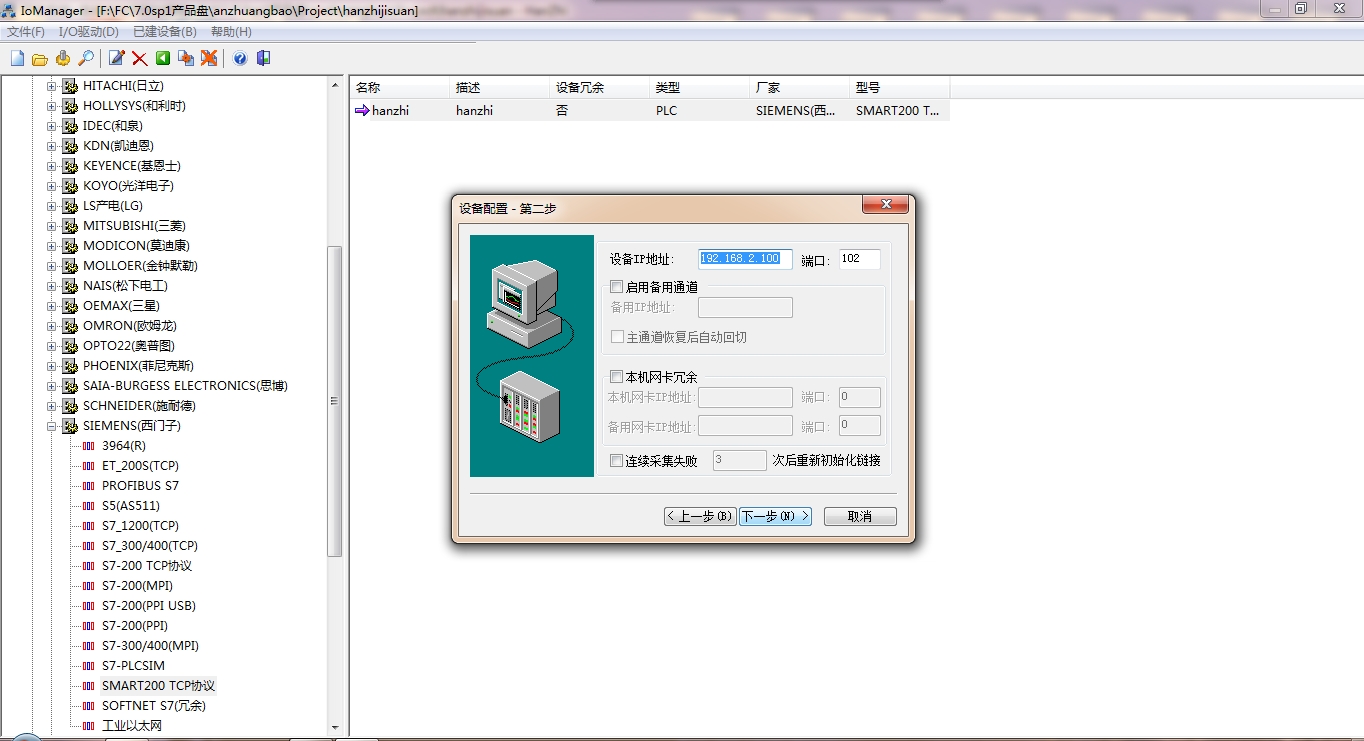Select S7-200 TCP协议 in the tree
Viewport: 1364px width, 741px height.
147,566
